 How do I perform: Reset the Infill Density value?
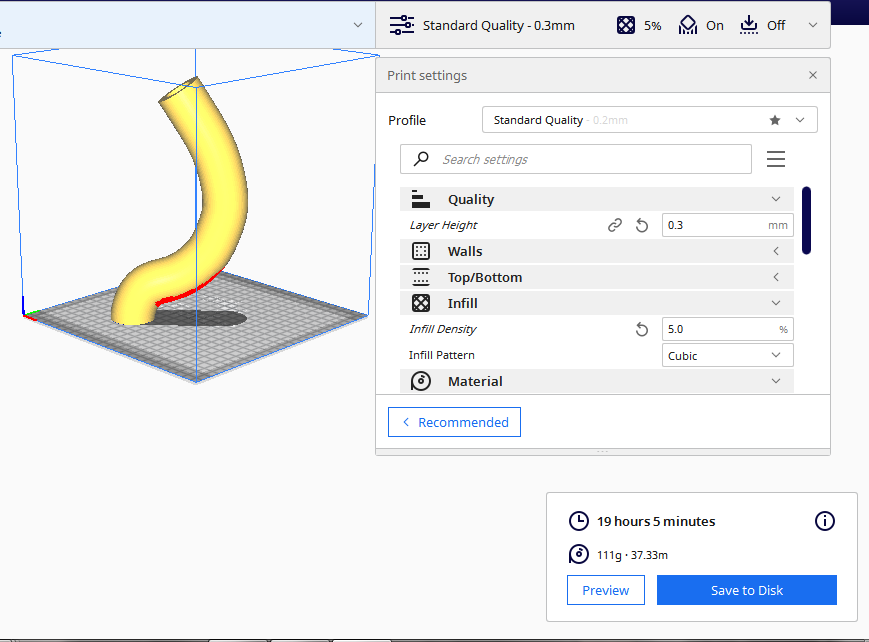click(642, 329)
